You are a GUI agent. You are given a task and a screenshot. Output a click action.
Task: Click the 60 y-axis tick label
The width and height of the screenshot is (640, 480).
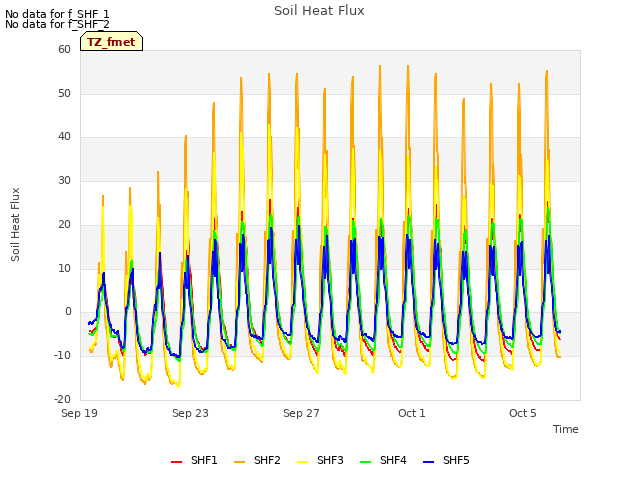point(64,49)
